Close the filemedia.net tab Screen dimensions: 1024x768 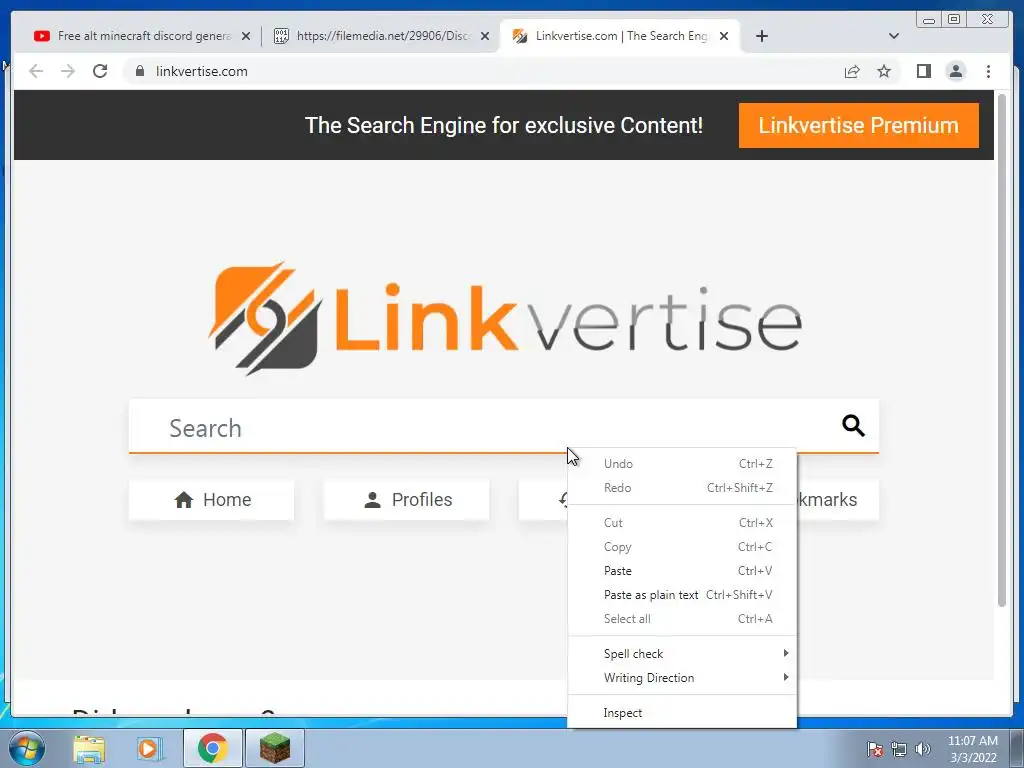485,36
